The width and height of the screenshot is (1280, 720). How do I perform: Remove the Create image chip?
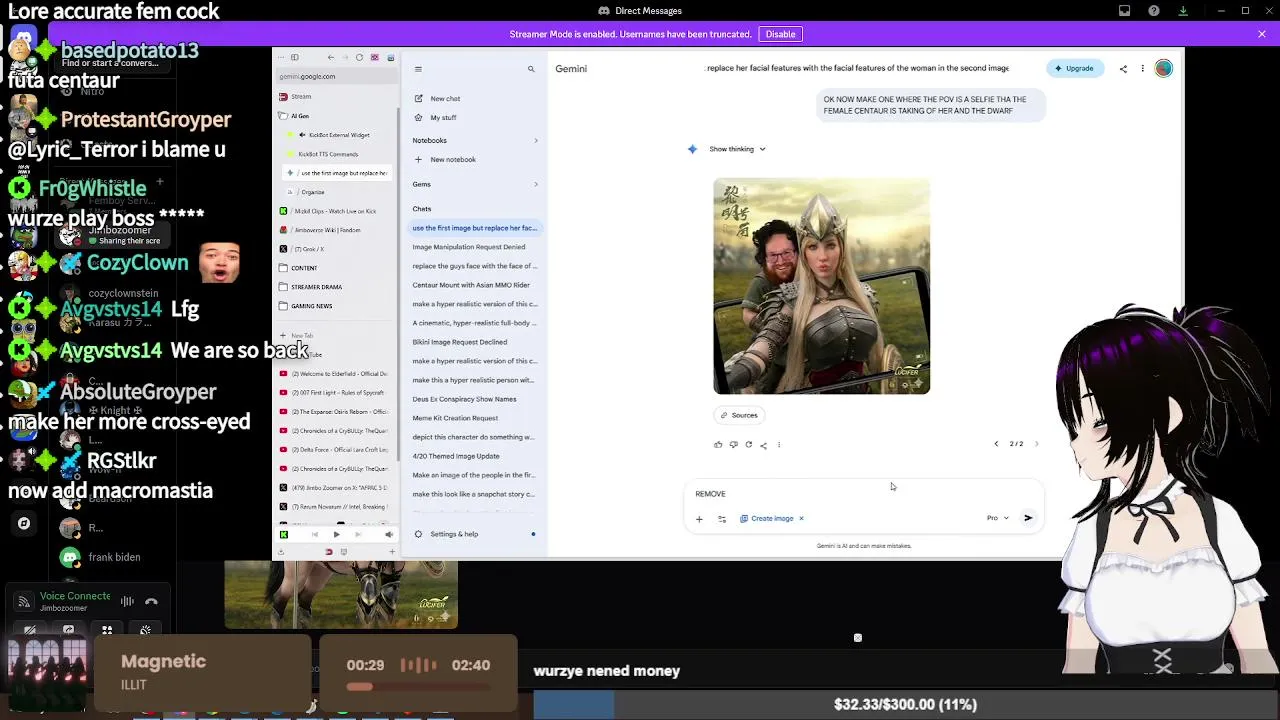801,519
